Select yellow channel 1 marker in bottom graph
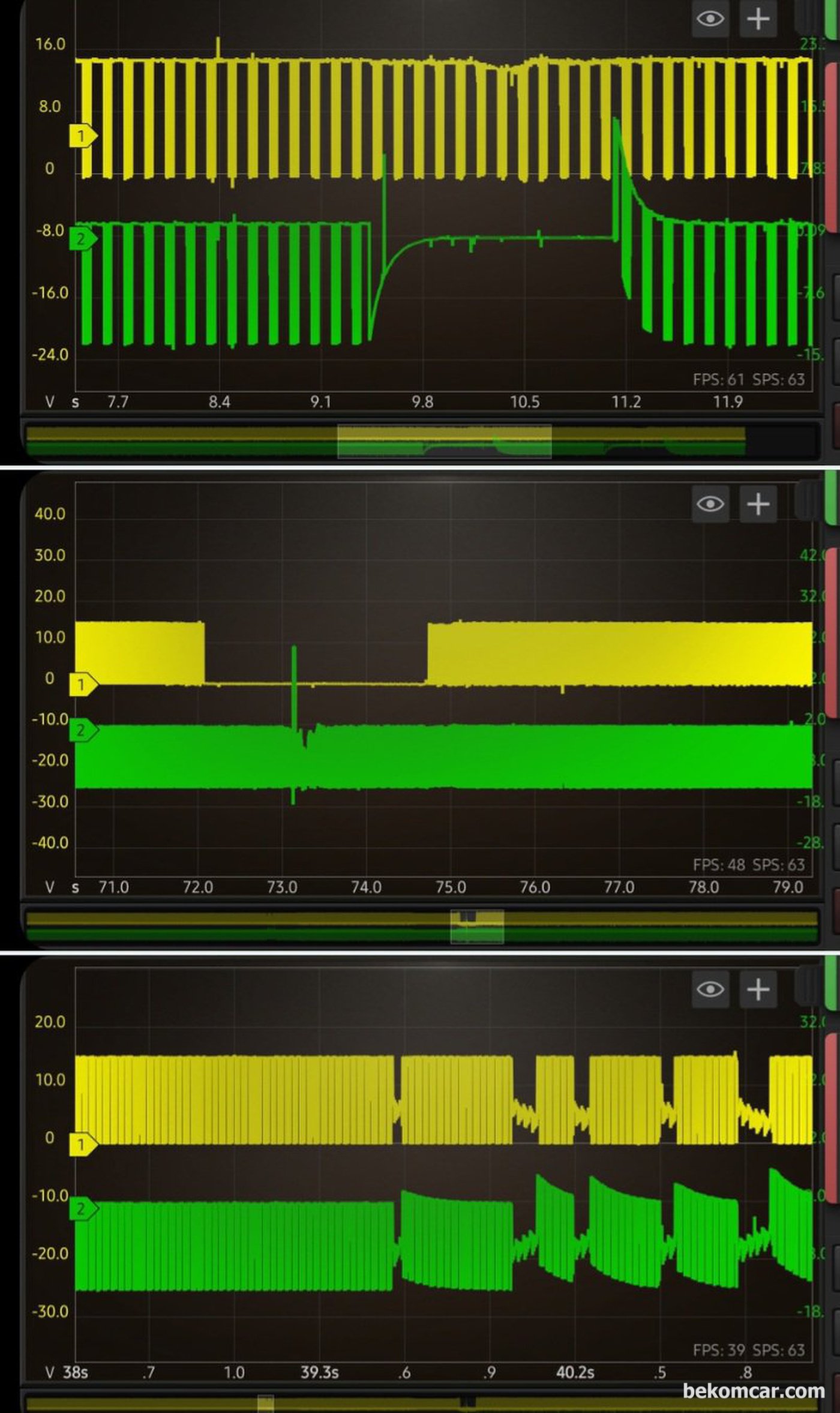Viewport: 840px width, 1413px height. [x=83, y=1144]
